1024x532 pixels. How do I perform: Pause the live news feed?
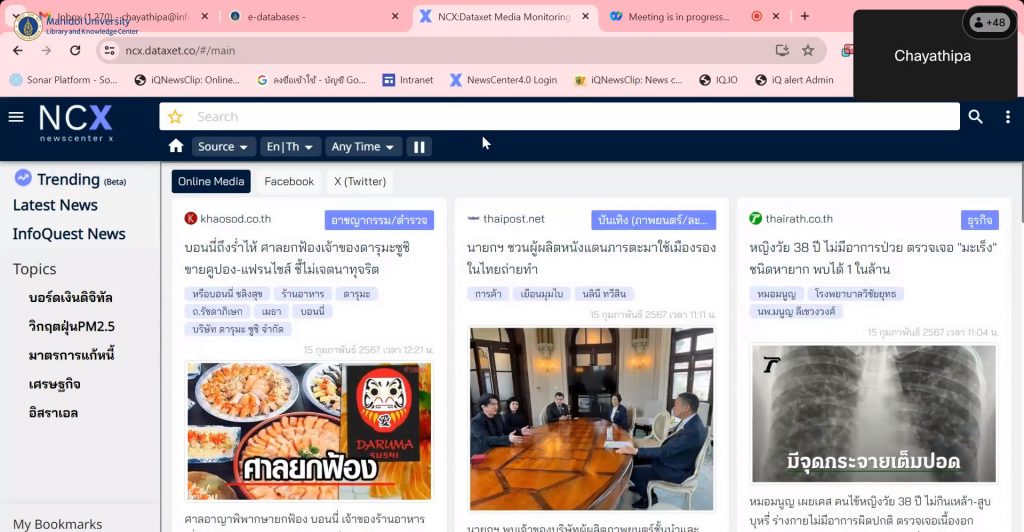point(419,147)
